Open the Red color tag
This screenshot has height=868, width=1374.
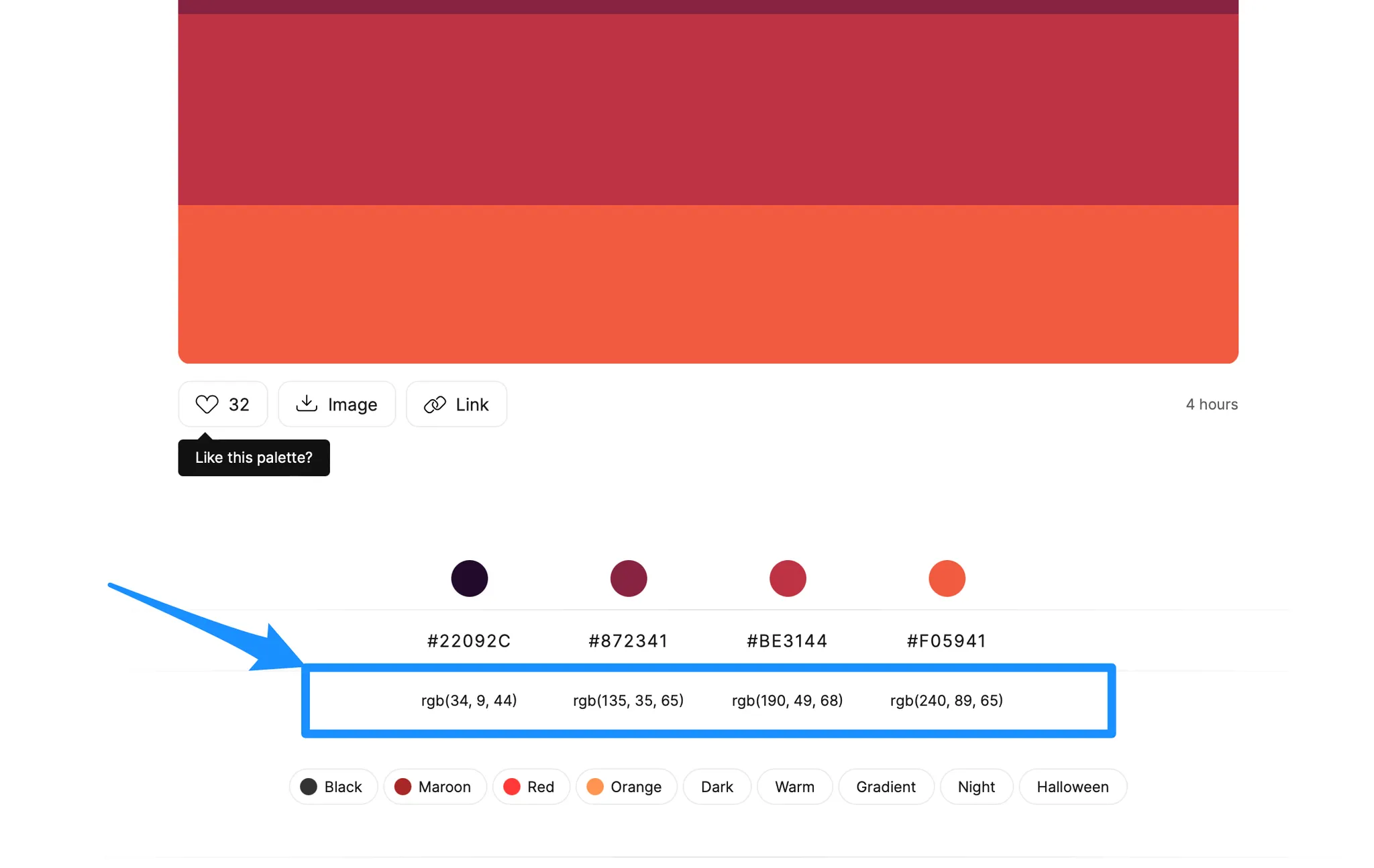coord(531,787)
